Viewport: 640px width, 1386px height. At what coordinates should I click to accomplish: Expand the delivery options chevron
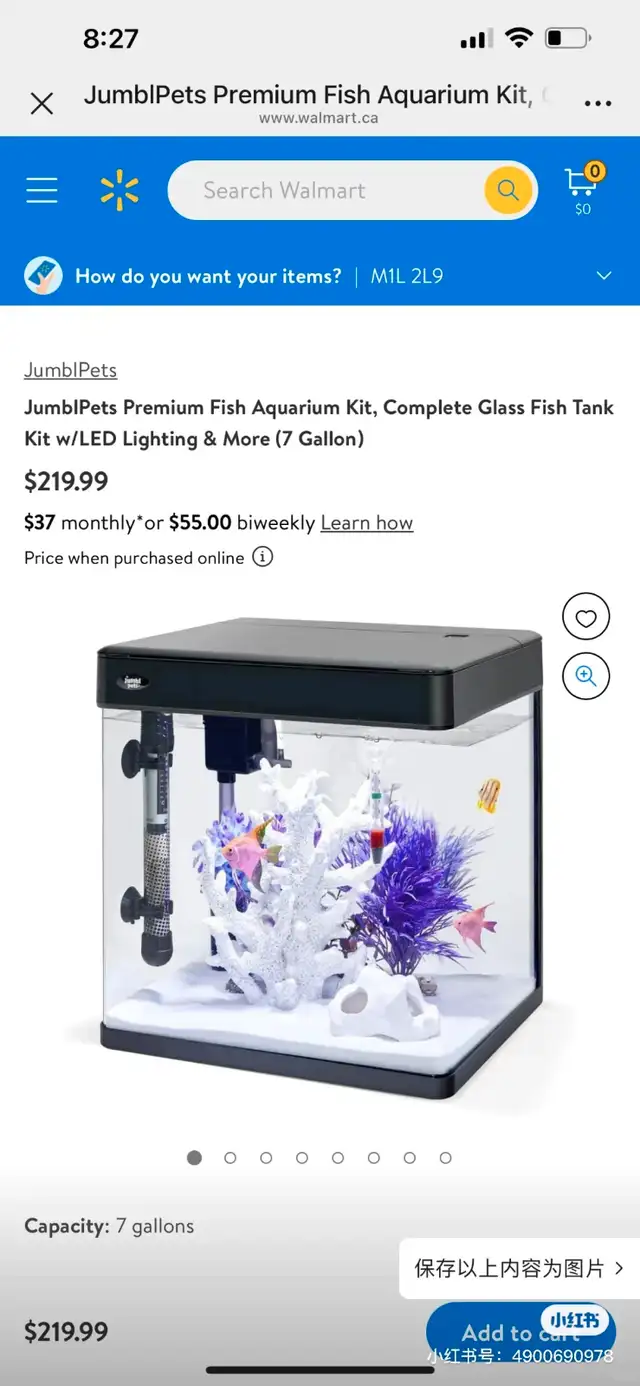(604, 276)
